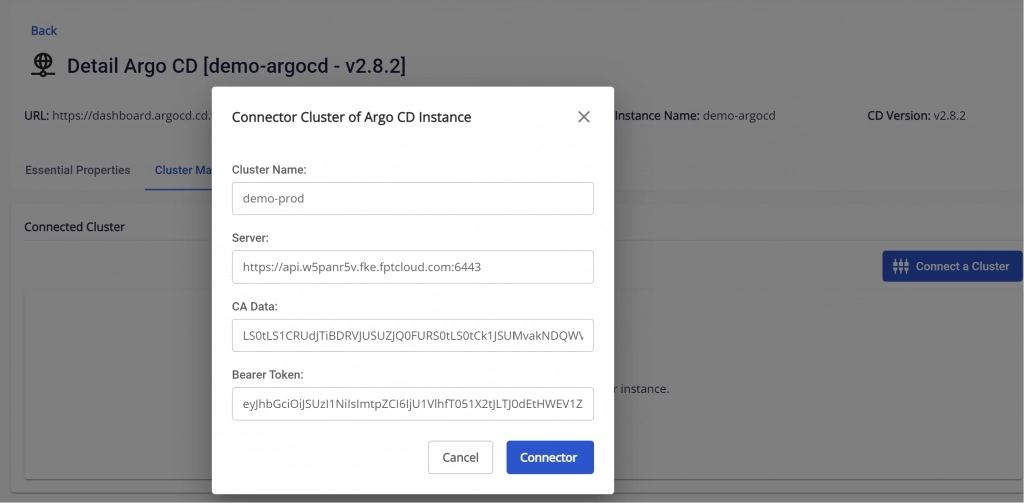Click the CA Data input field
The width and height of the screenshot is (1024, 503).
(413, 336)
